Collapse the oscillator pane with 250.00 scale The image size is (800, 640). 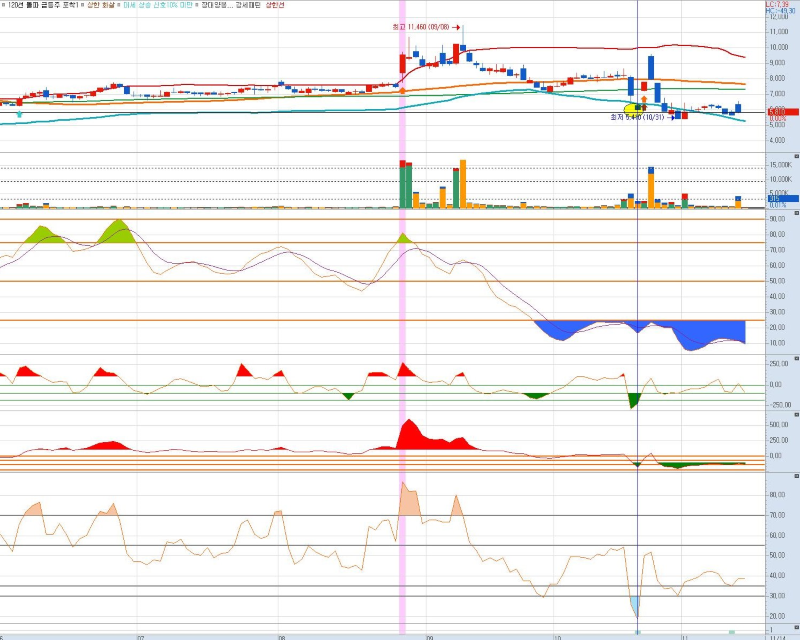click(x=796, y=358)
